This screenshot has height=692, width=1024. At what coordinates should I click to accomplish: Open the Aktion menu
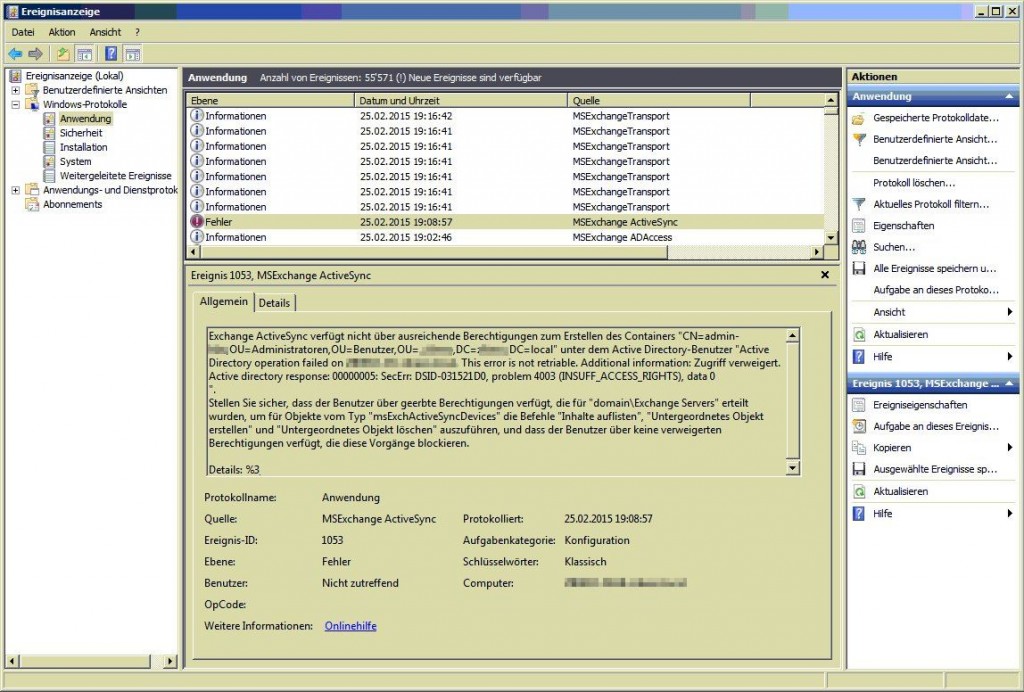point(61,32)
